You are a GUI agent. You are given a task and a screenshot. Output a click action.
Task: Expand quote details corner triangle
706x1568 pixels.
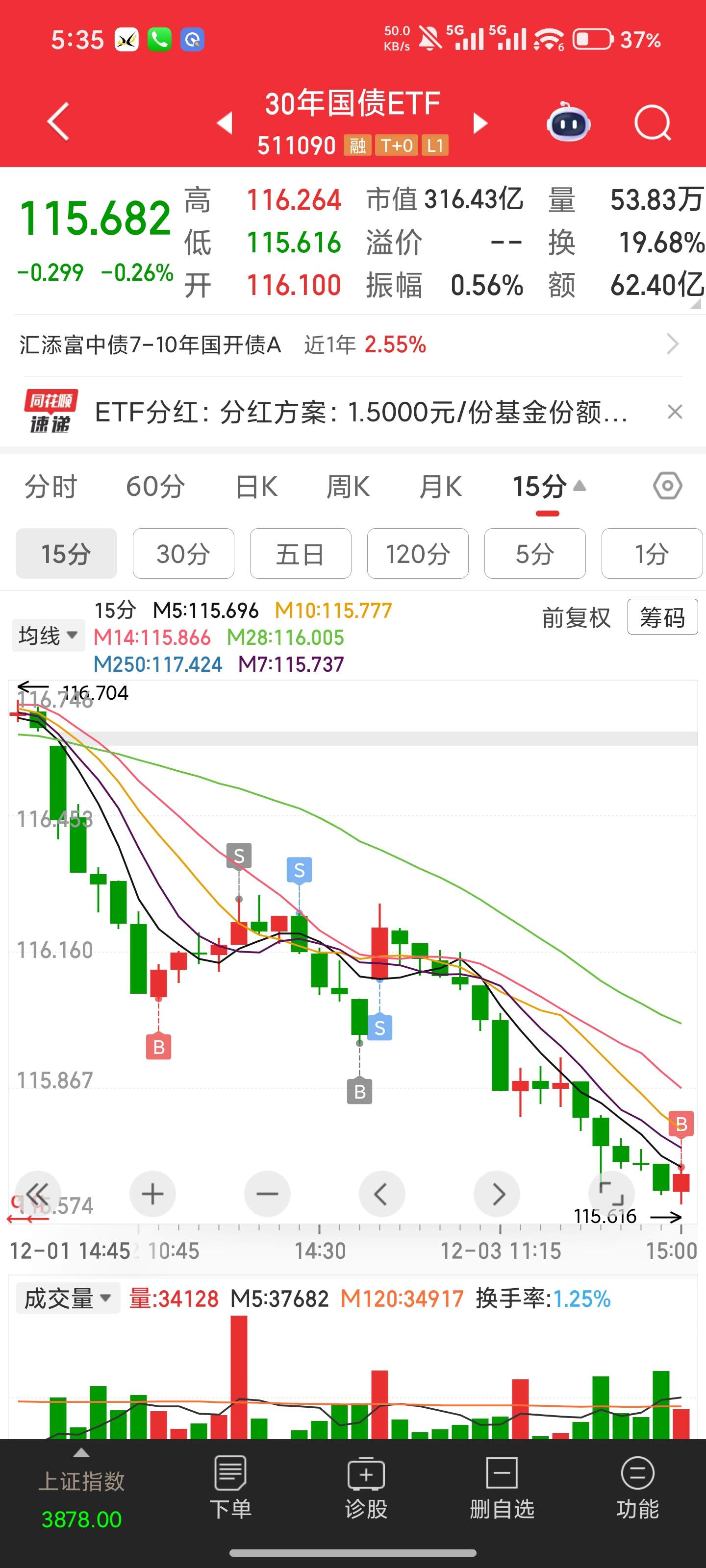point(695,303)
